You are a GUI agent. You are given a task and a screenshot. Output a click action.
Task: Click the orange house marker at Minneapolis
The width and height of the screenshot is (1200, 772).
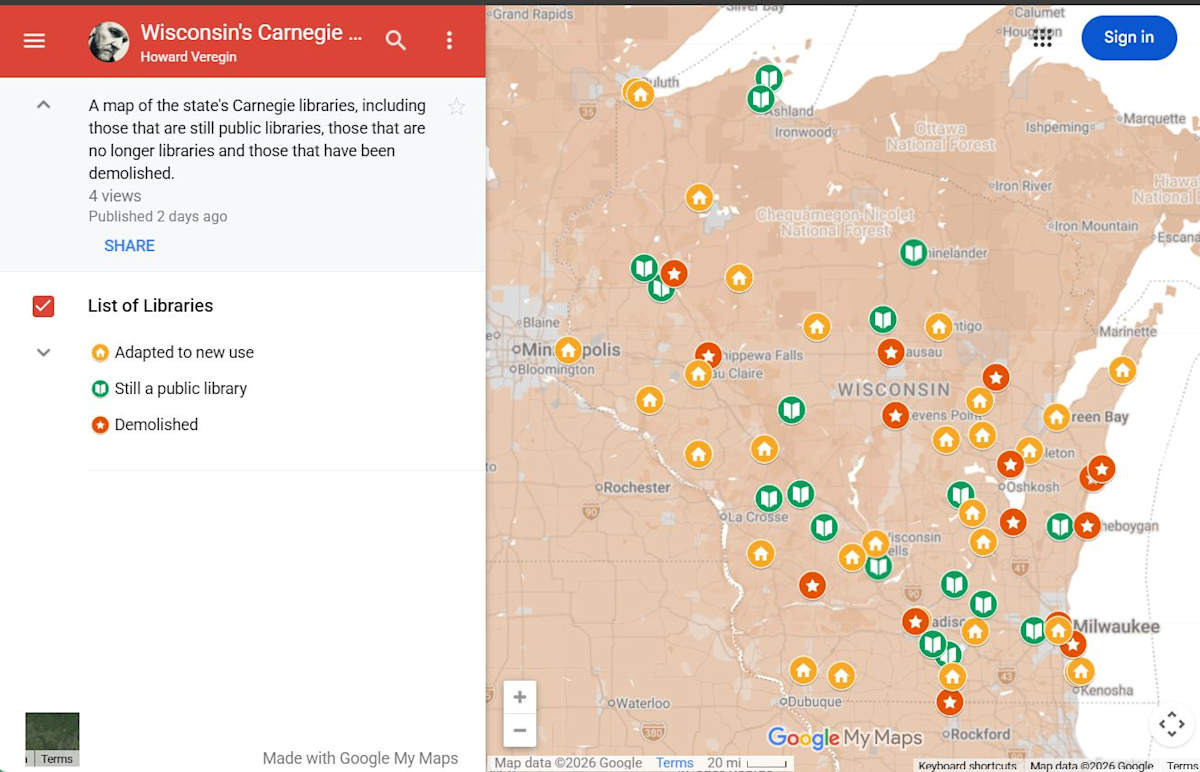pyautogui.click(x=568, y=351)
